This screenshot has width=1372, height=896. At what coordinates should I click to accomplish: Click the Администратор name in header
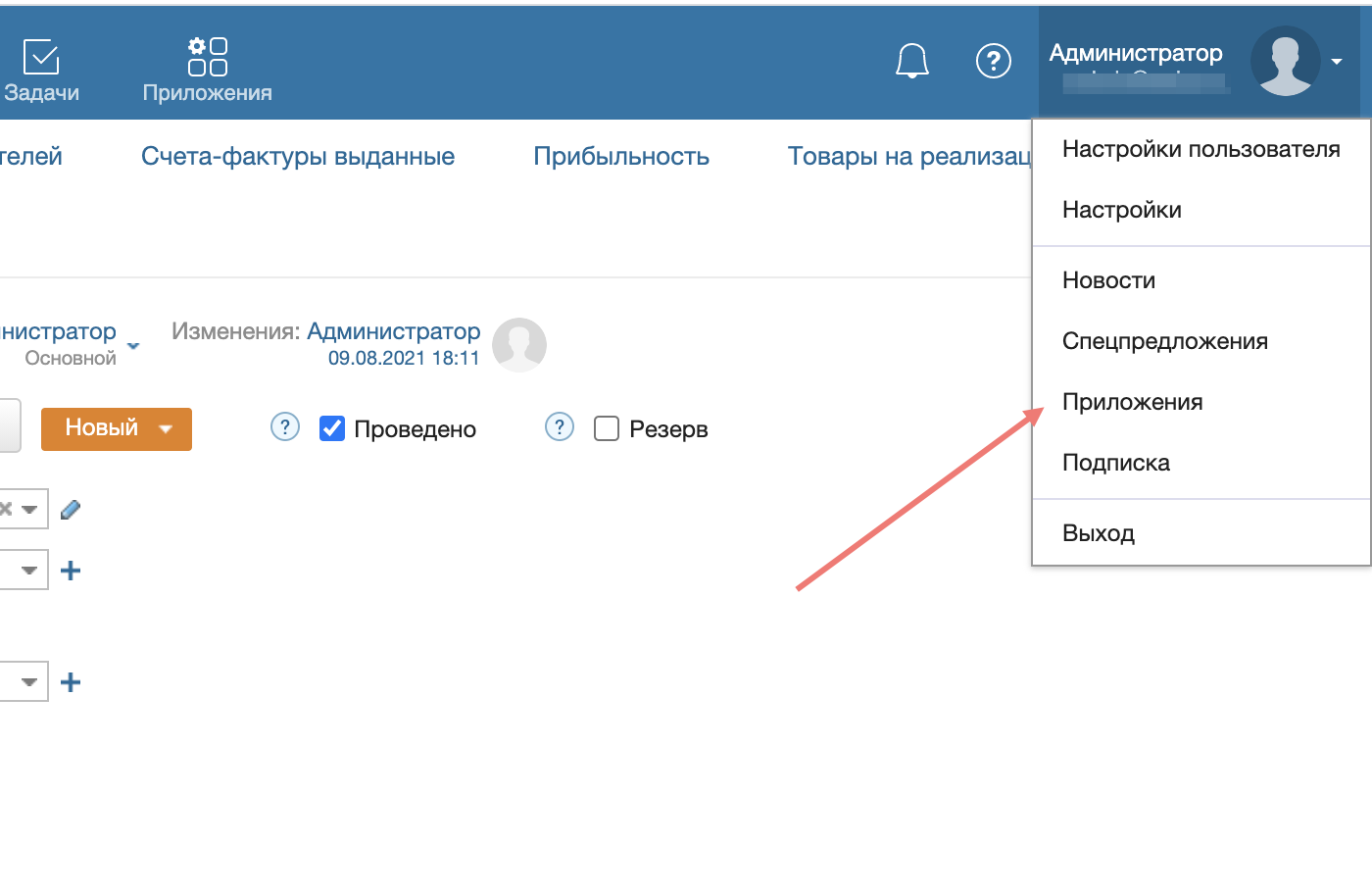tap(1136, 53)
